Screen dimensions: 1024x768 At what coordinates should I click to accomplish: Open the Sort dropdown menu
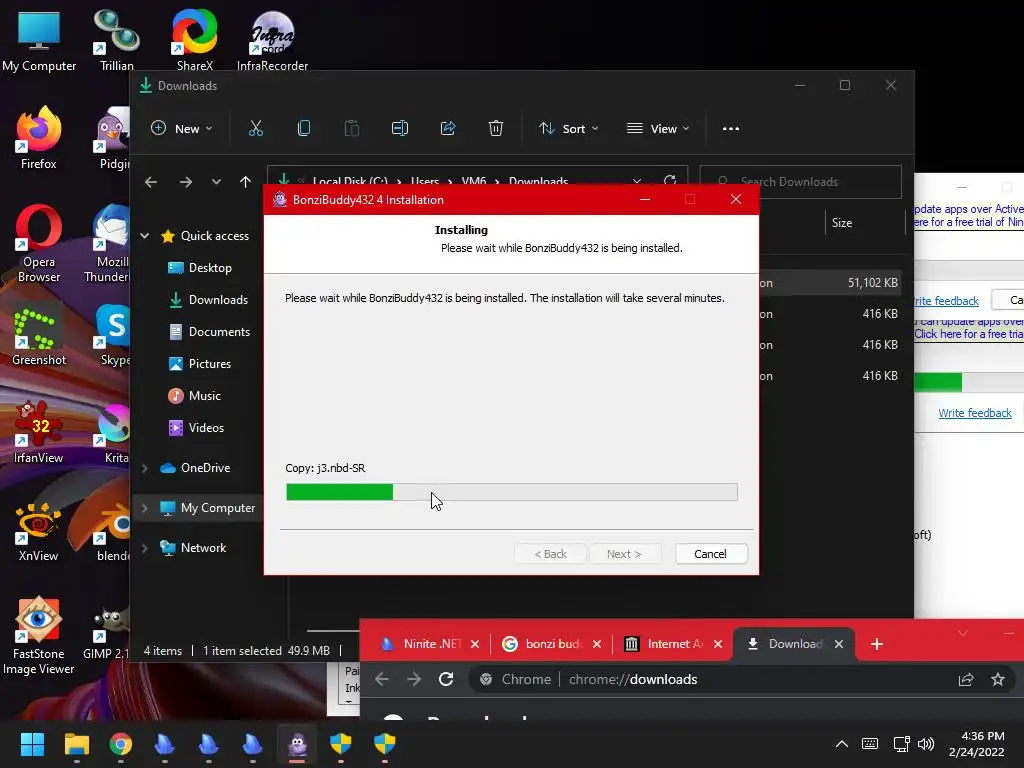(568, 129)
